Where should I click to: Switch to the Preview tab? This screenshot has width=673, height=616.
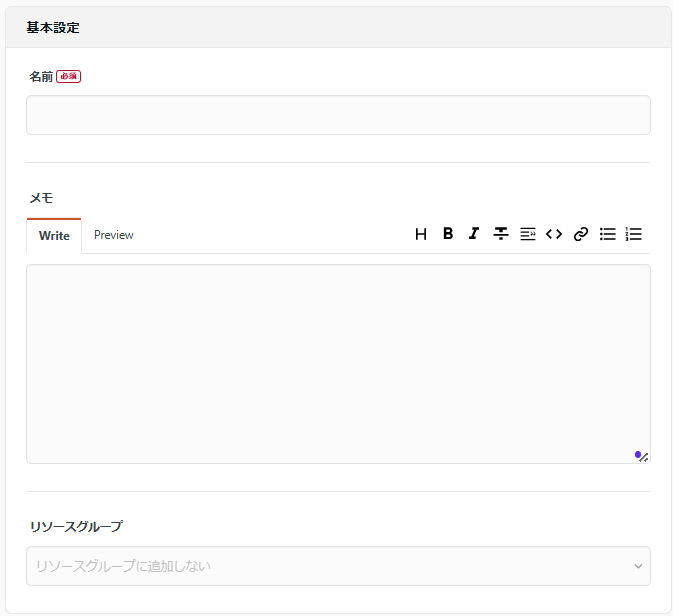(x=114, y=235)
